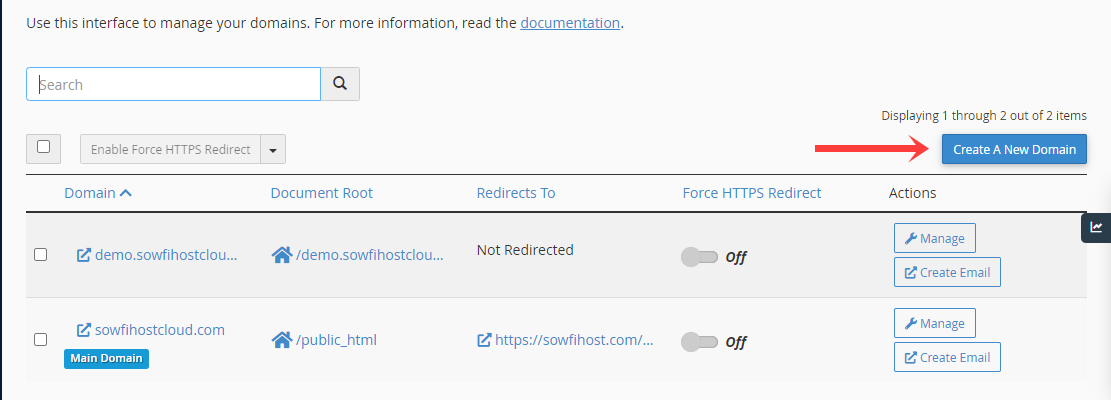
Task: Click external link icon beside https://sowfihost.com redirect
Action: pyautogui.click(x=484, y=341)
